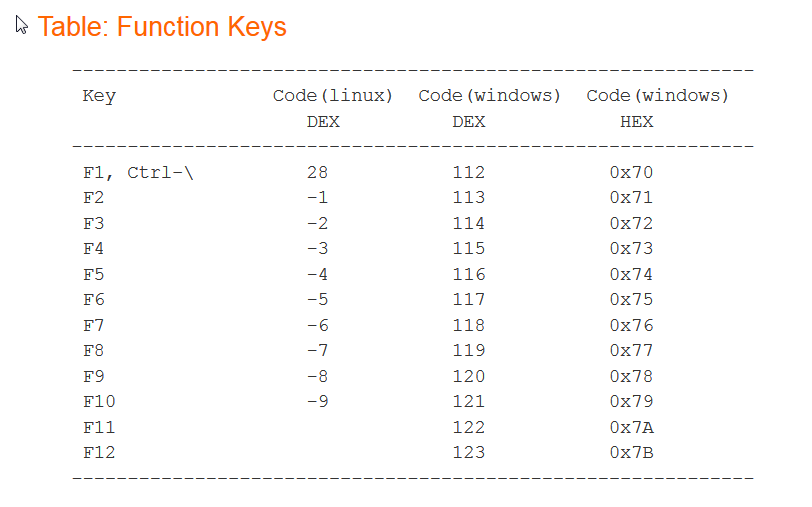
Task: Select the hex value 0x77
Action: (x=631, y=350)
